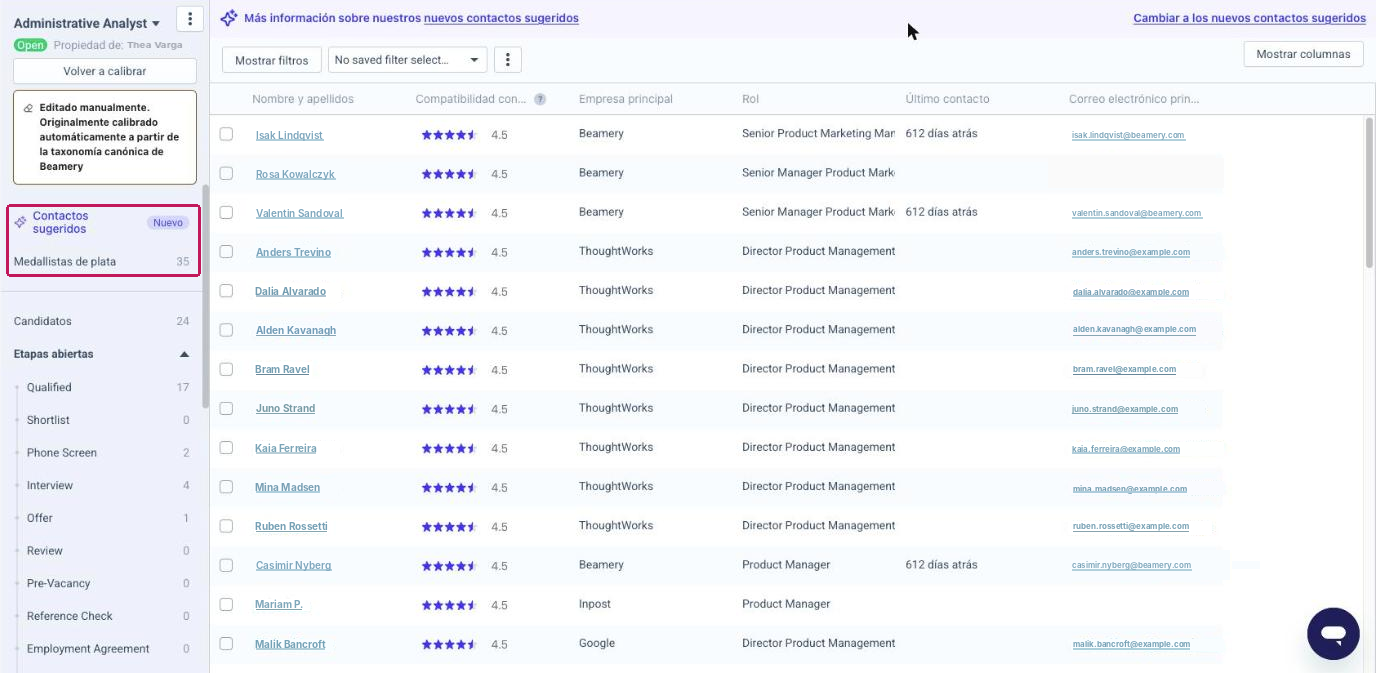Click the sidebar vertical scrollbar
The image size is (1376, 673).
[x=206, y=296]
